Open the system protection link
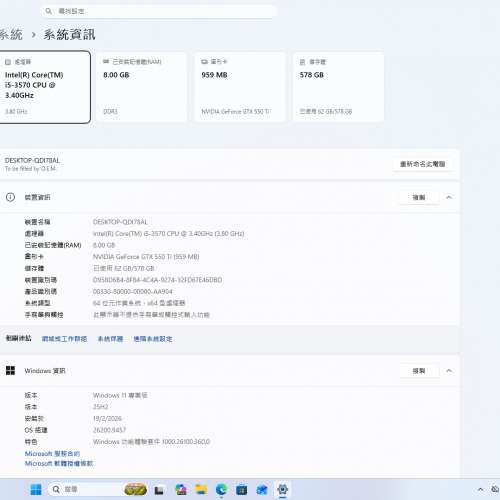The image size is (500, 500). (x=110, y=339)
